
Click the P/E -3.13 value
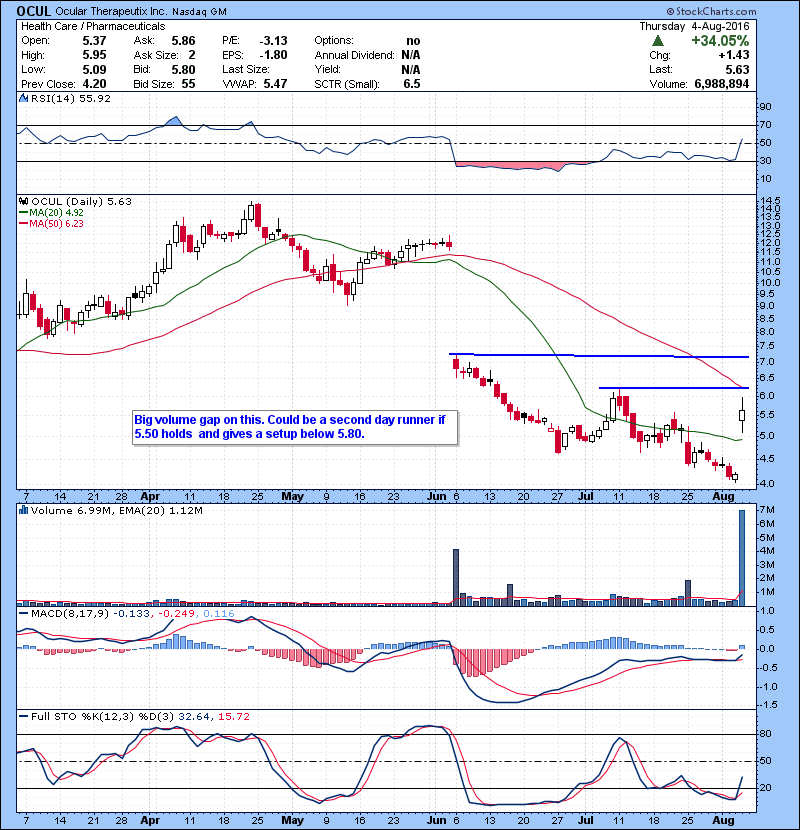(273, 41)
